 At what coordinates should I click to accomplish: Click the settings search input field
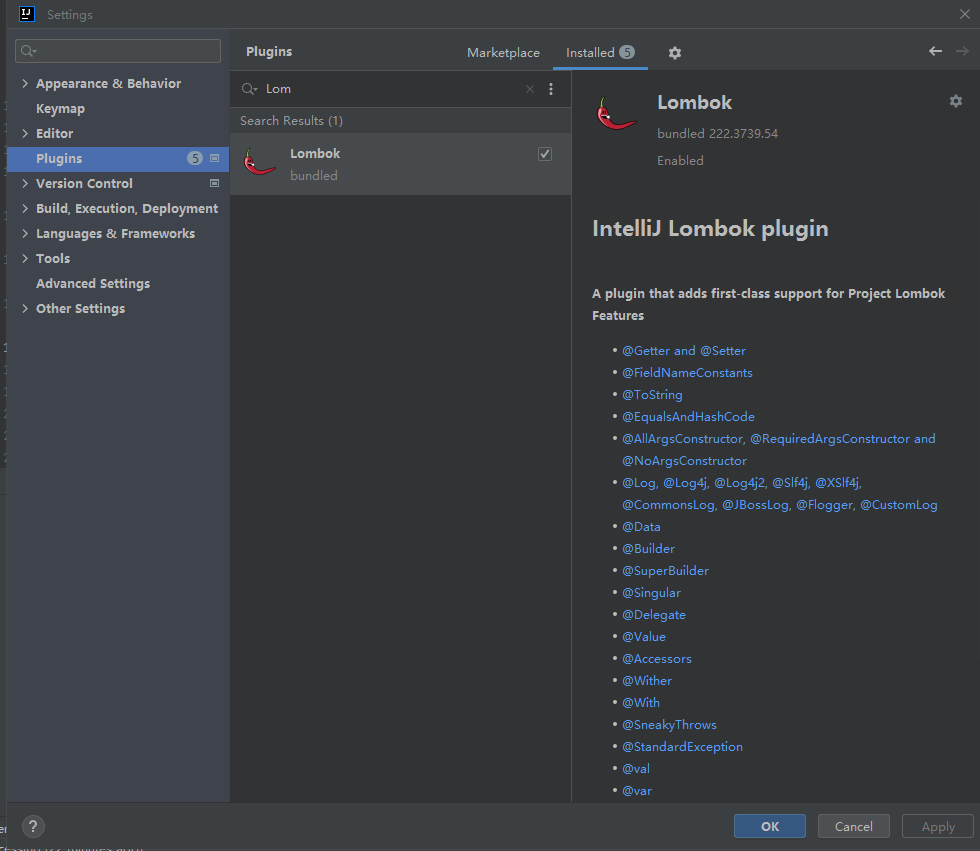118,51
